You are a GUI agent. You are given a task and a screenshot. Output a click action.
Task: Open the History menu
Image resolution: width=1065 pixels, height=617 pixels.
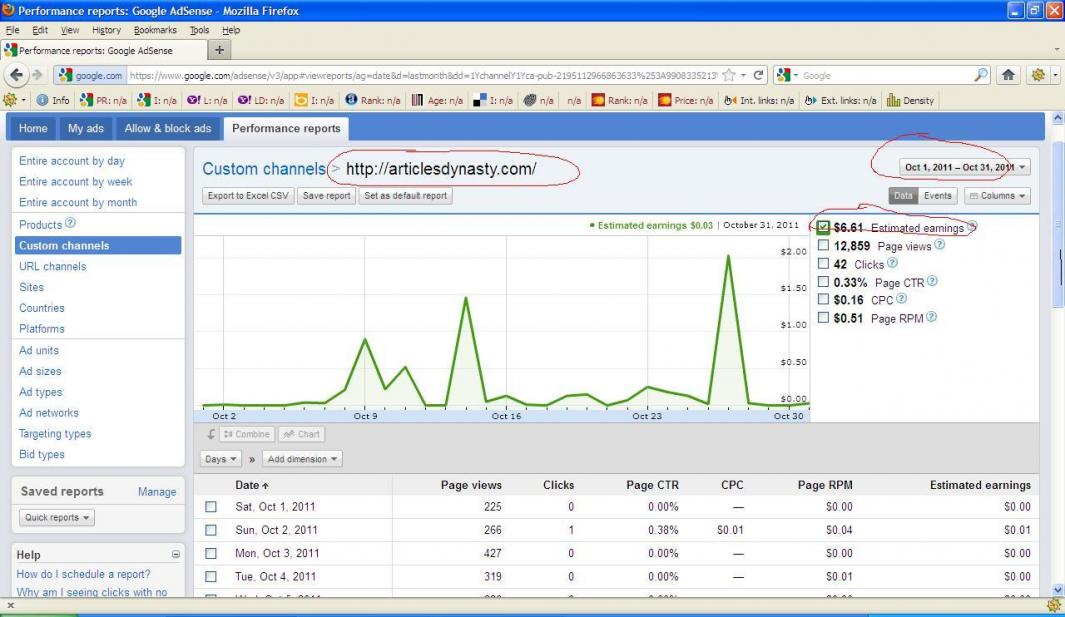click(x=106, y=30)
